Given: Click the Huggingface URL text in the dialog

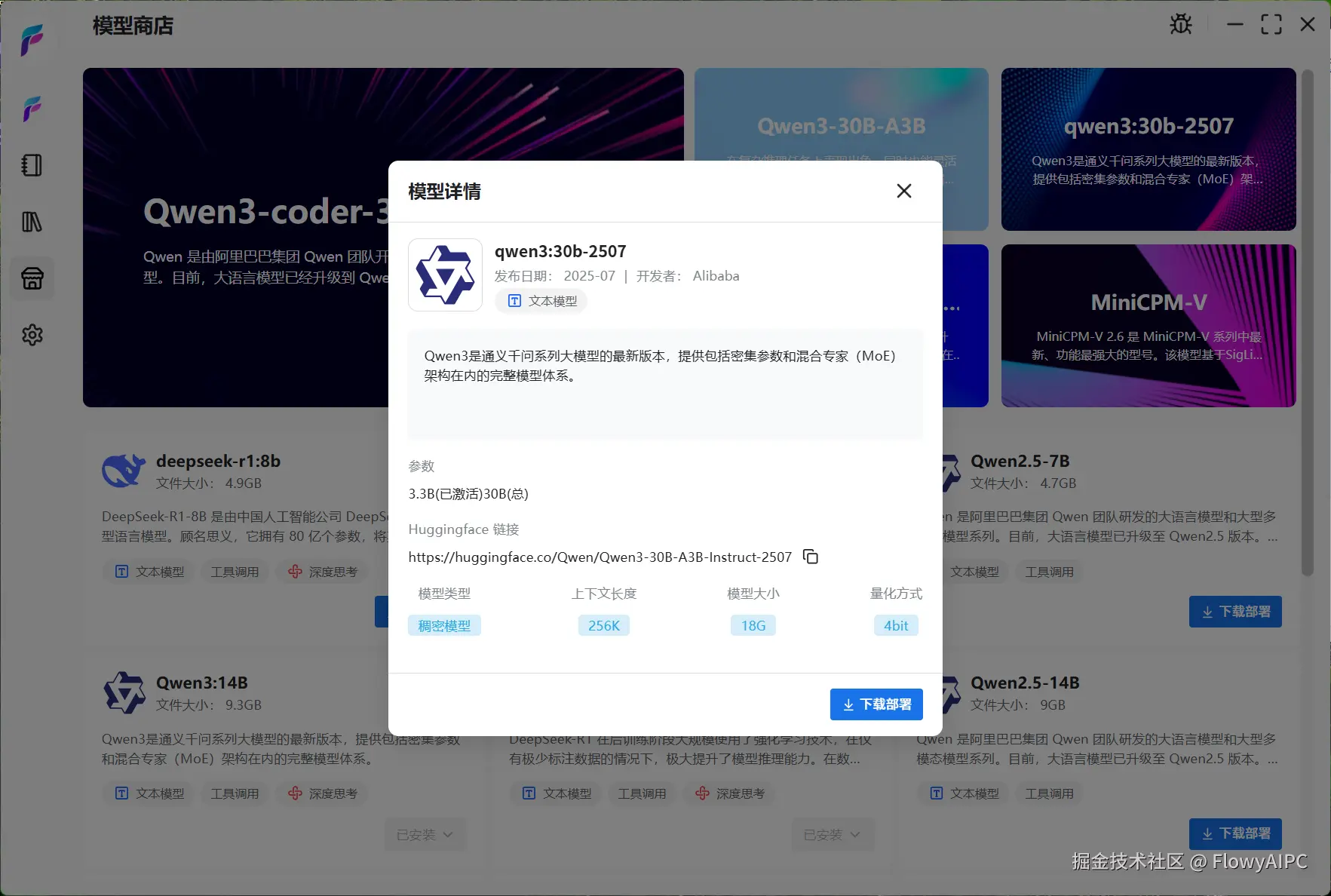Looking at the screenshot, I should pos(600,557).
